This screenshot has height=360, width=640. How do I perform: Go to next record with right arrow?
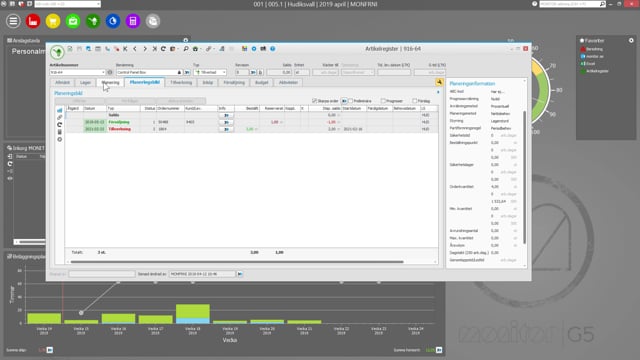coord(144,49)
